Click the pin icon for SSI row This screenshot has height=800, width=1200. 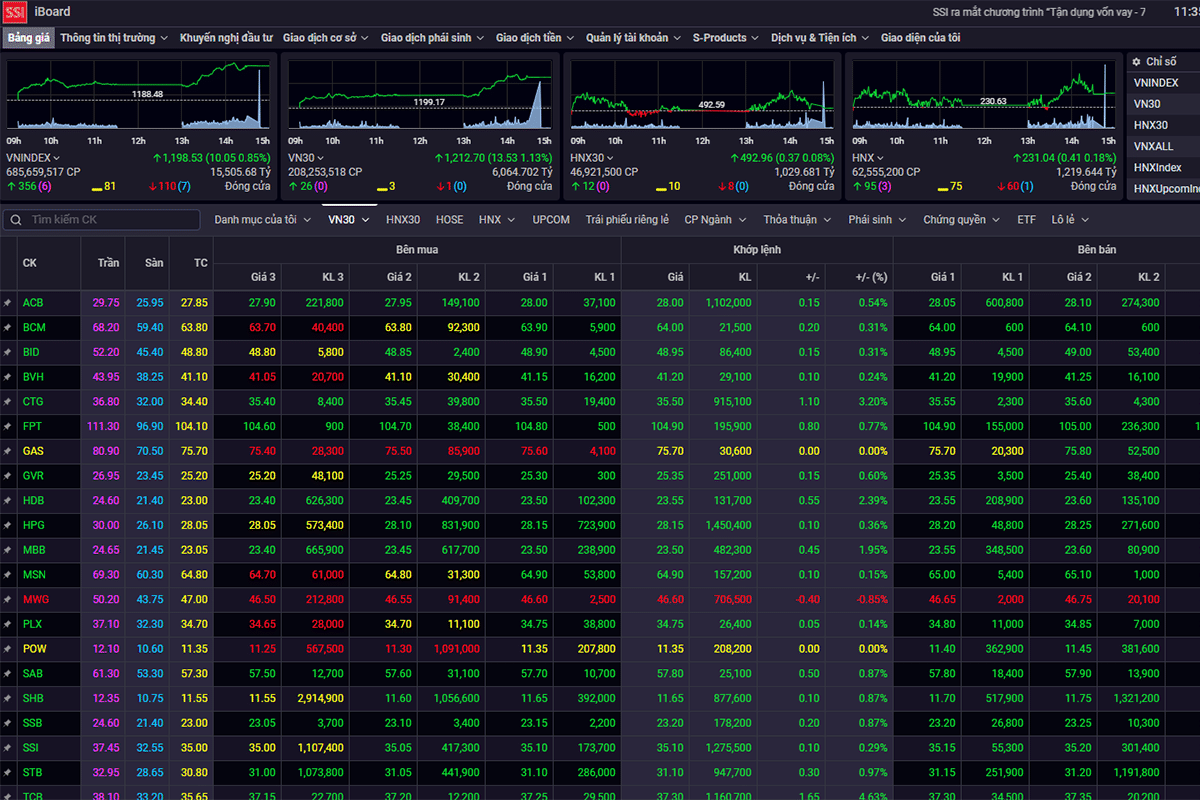pyautogui.click(x=8, y=747)
